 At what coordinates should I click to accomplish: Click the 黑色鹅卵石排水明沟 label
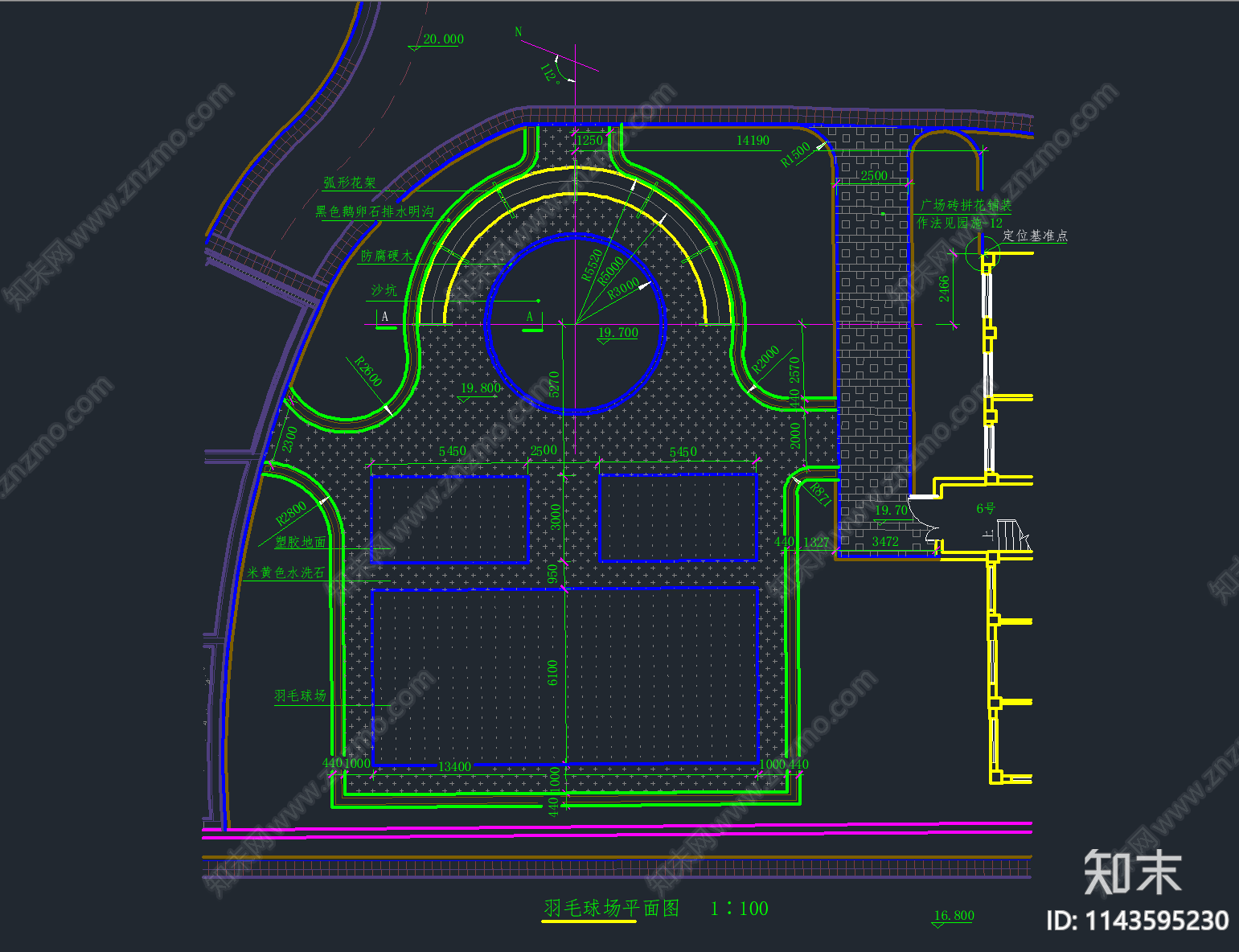click(375, 211)
